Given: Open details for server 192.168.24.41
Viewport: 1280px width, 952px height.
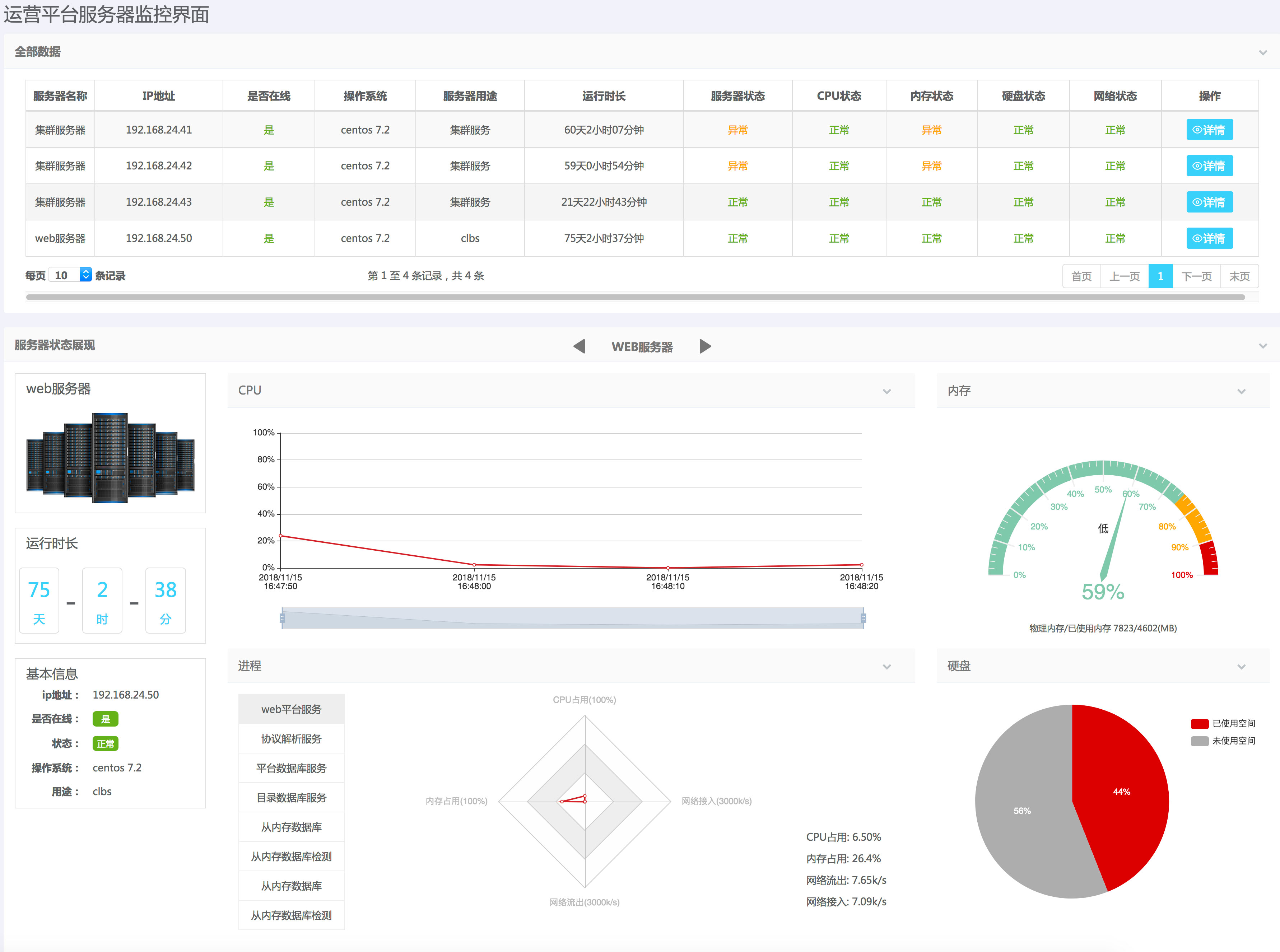Looking at the screenshot, I should (x=1209, y=130).
